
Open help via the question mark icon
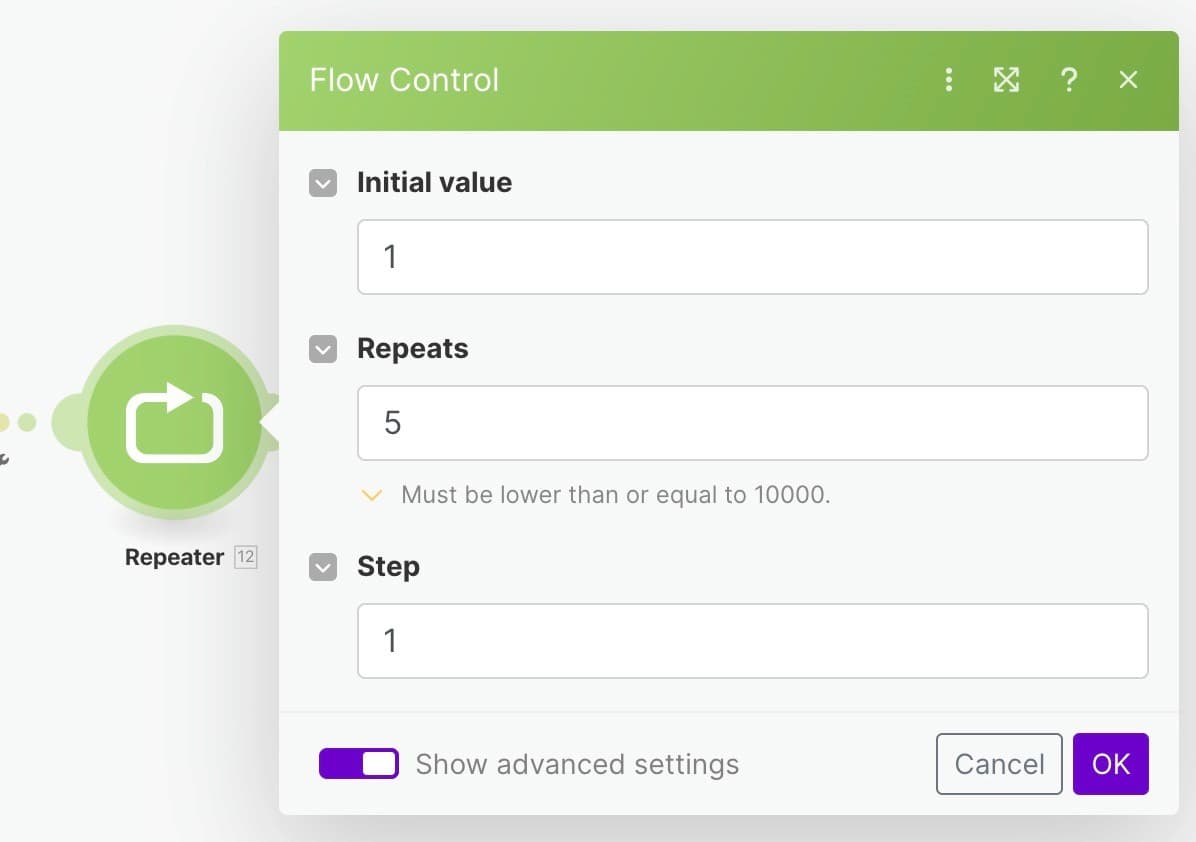coord(1069,79)
